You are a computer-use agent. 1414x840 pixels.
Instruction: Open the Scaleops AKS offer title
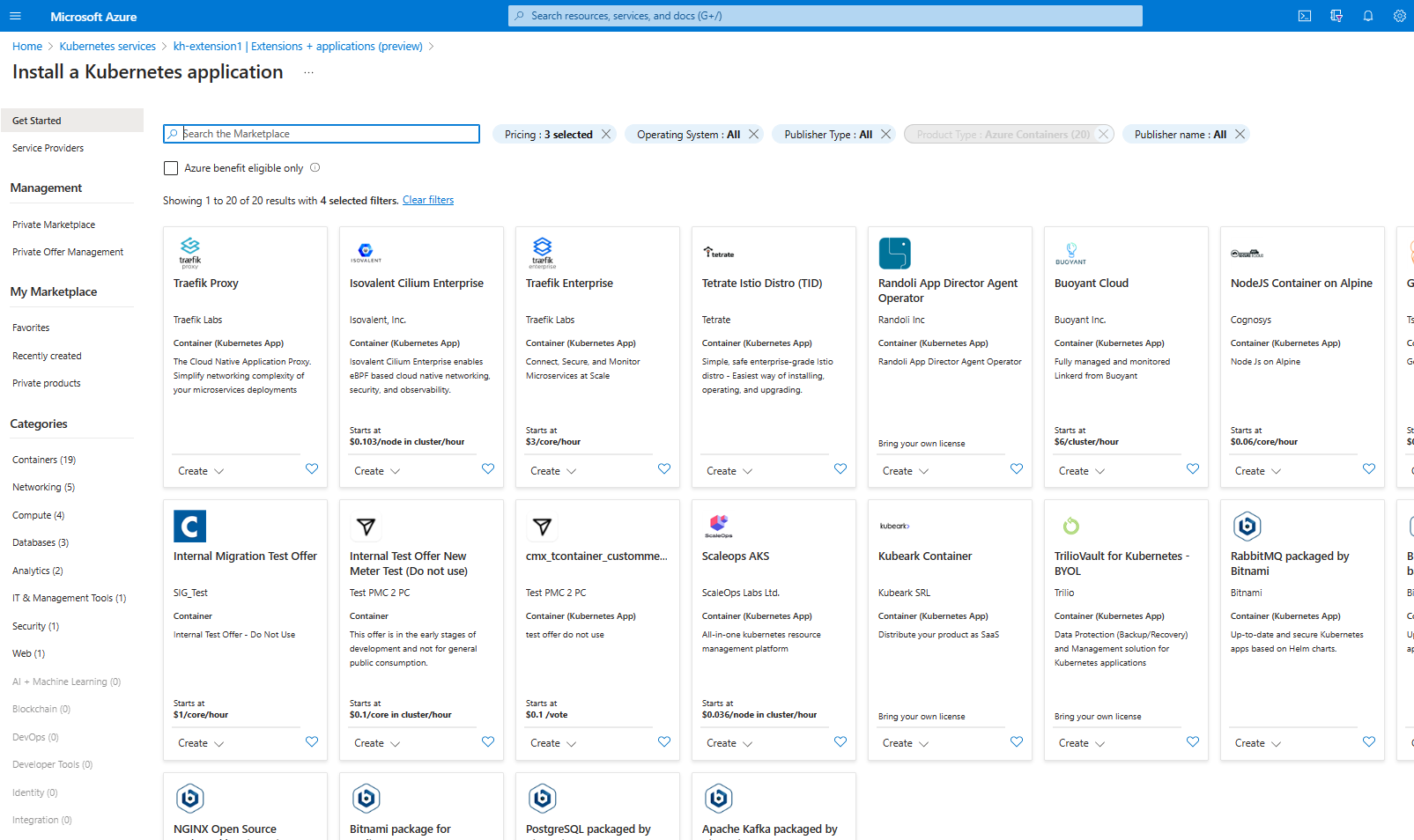click(736, 556)
